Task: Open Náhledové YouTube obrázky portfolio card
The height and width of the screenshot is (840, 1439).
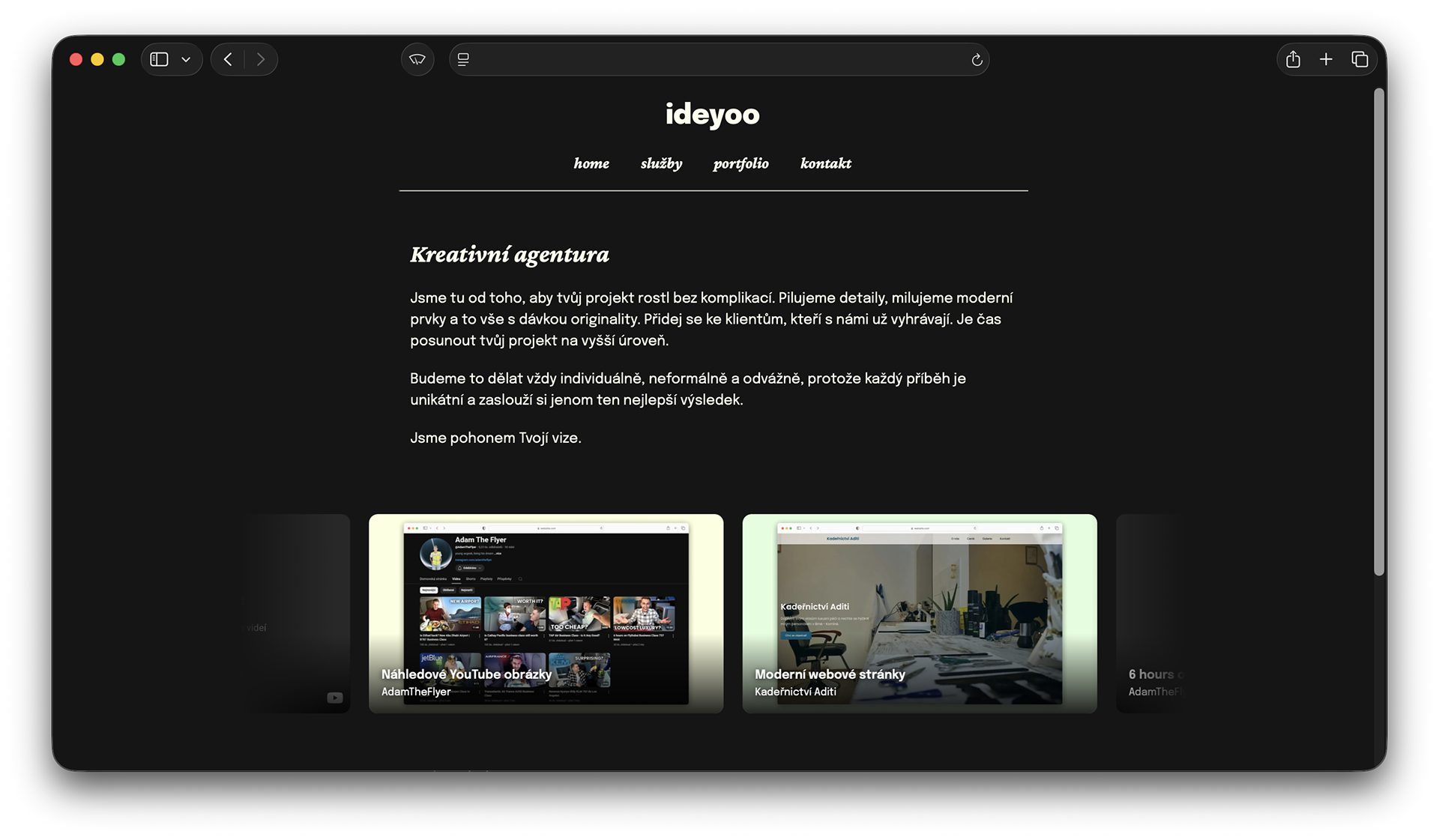Action: (x=546, y=613)
